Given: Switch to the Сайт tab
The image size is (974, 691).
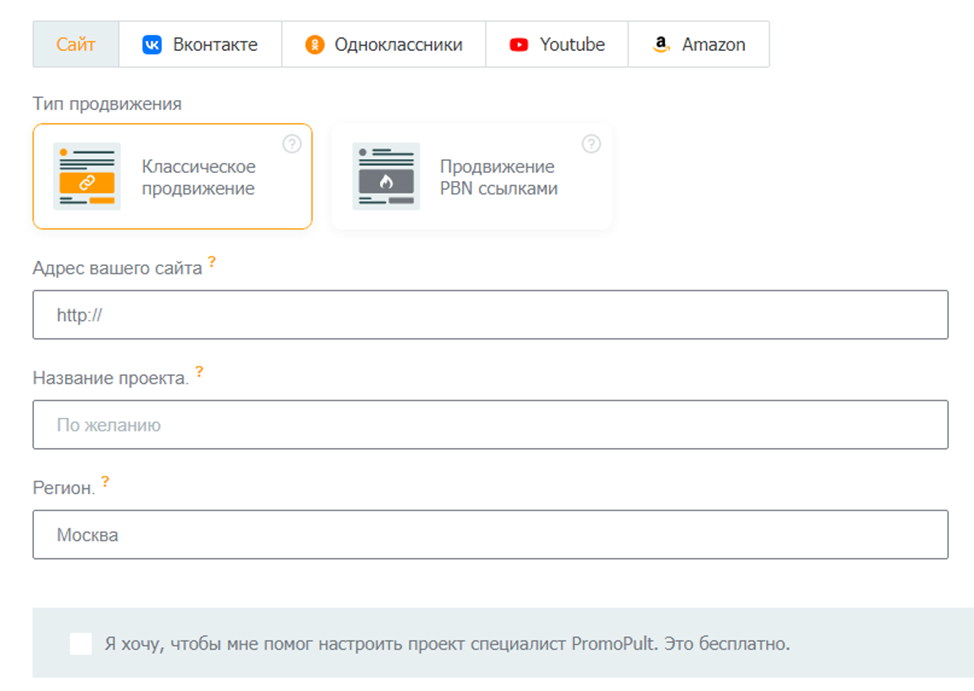Looking at the screenshot, I should point(76,45).
